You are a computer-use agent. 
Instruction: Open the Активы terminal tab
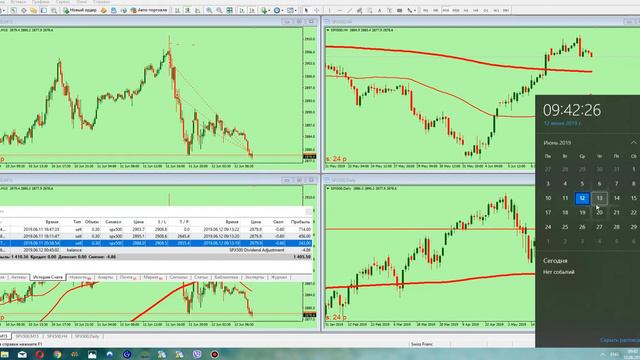click(x=18, y=277)
